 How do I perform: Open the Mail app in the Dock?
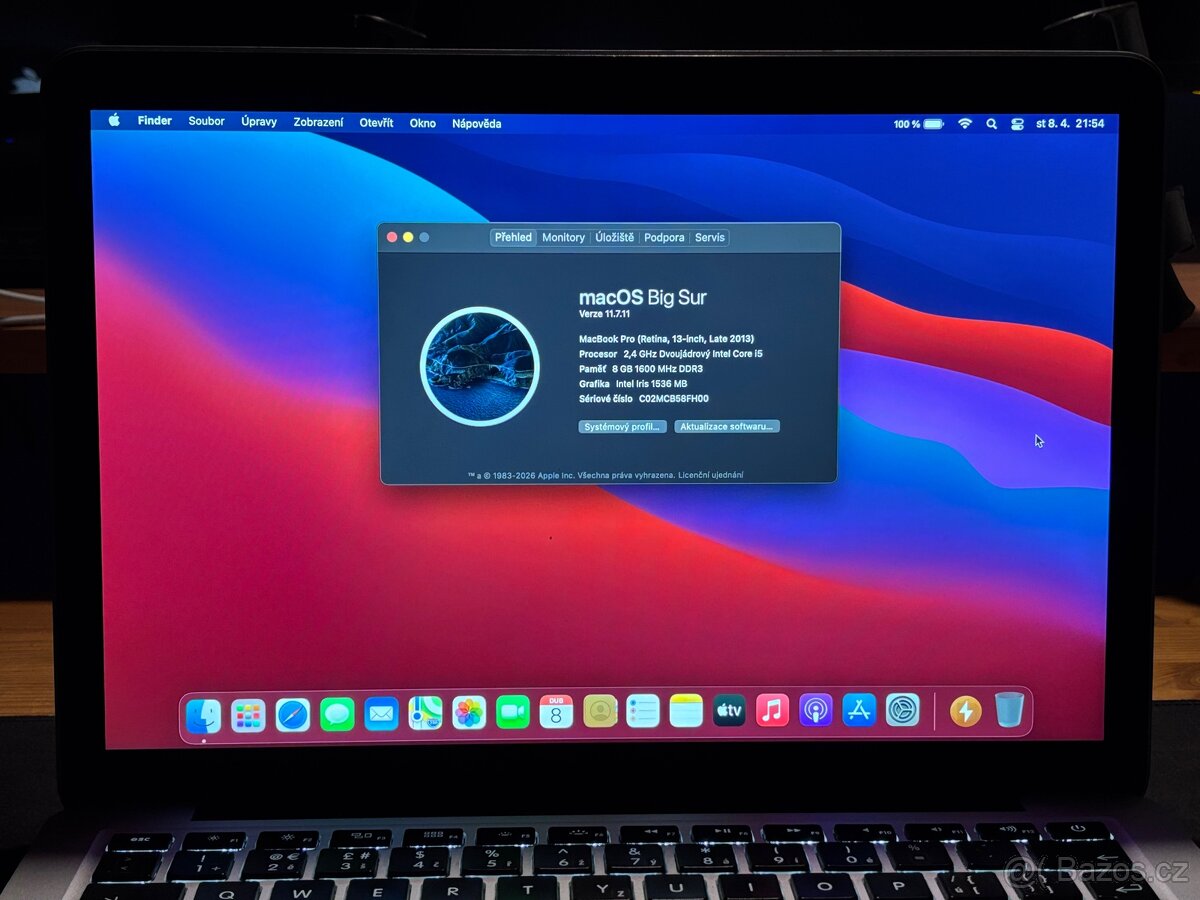click(379, 714)
